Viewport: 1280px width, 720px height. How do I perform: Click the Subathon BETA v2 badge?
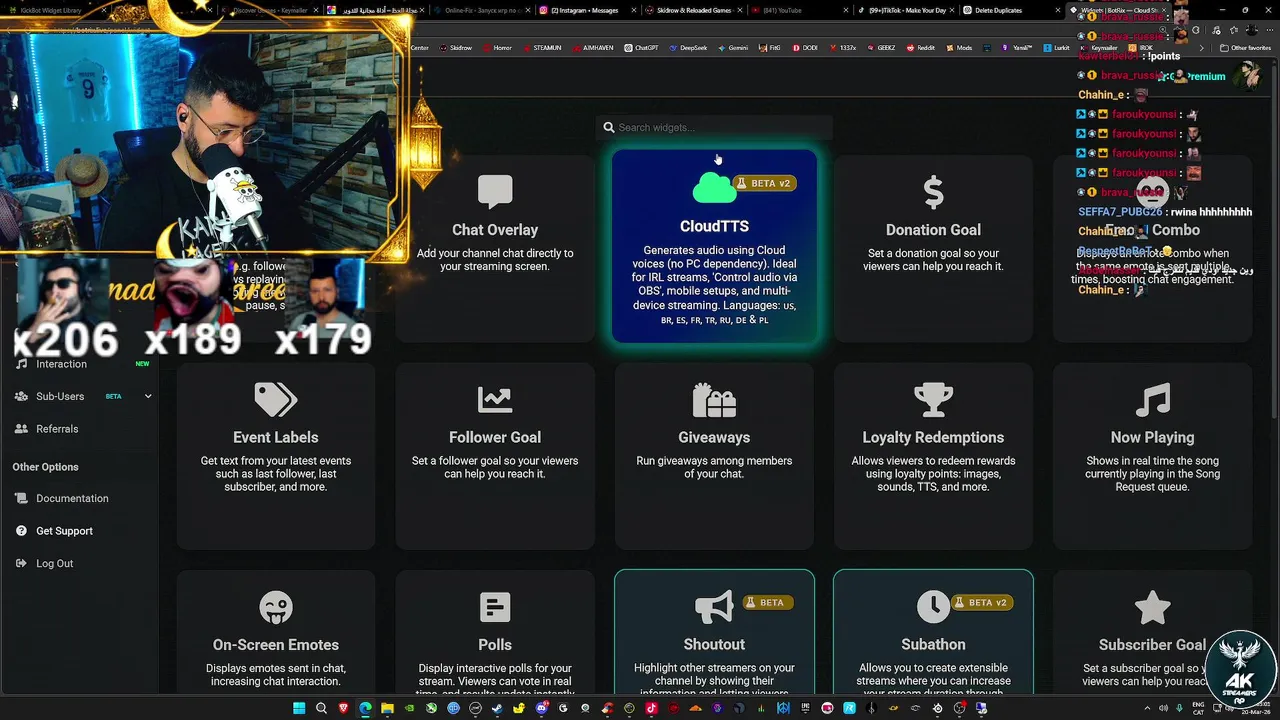(984, 602)
